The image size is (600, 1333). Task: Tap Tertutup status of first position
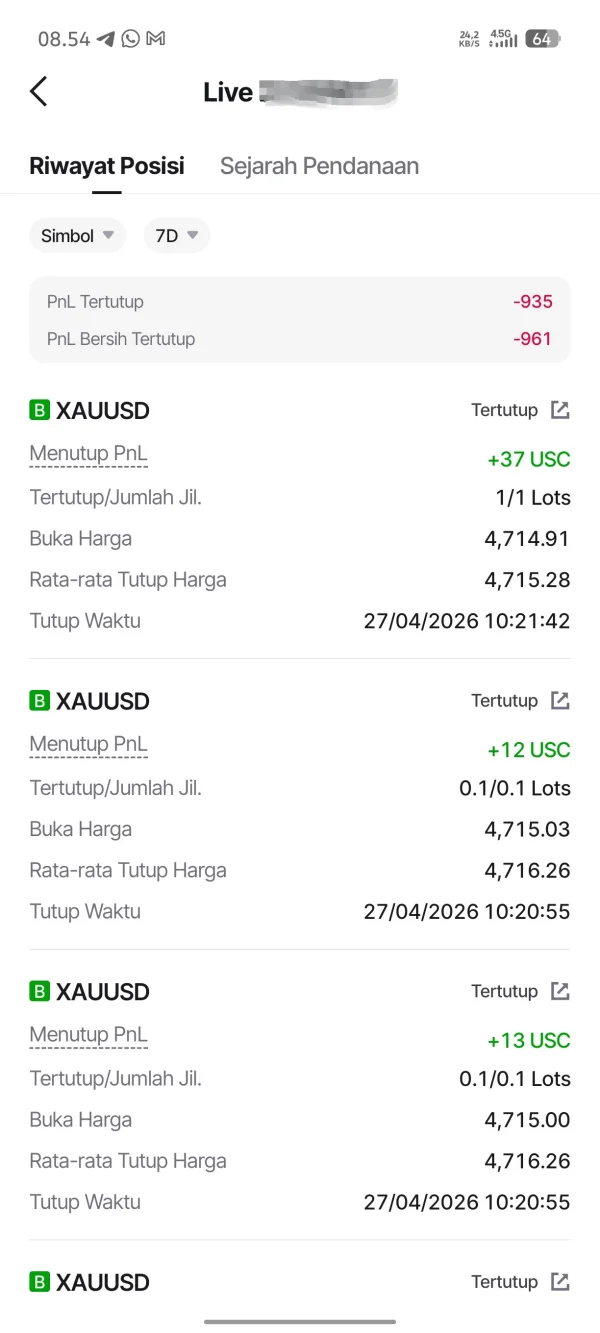tap(504, 410)
